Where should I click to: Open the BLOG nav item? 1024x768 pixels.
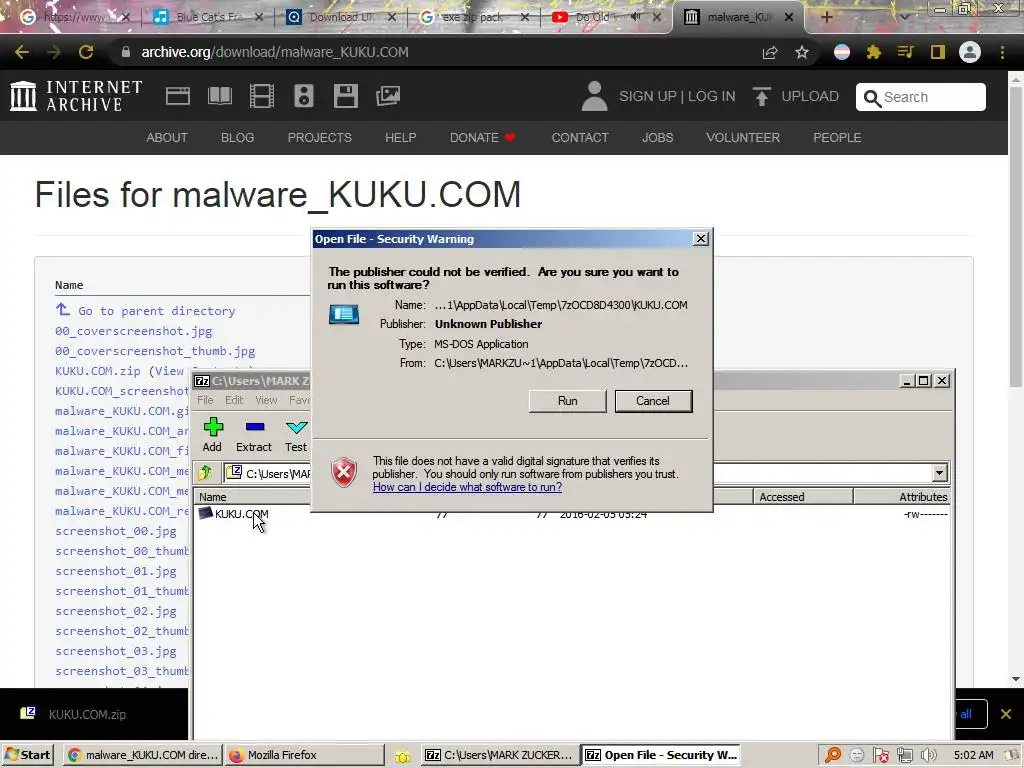click(x=237, y=138)
